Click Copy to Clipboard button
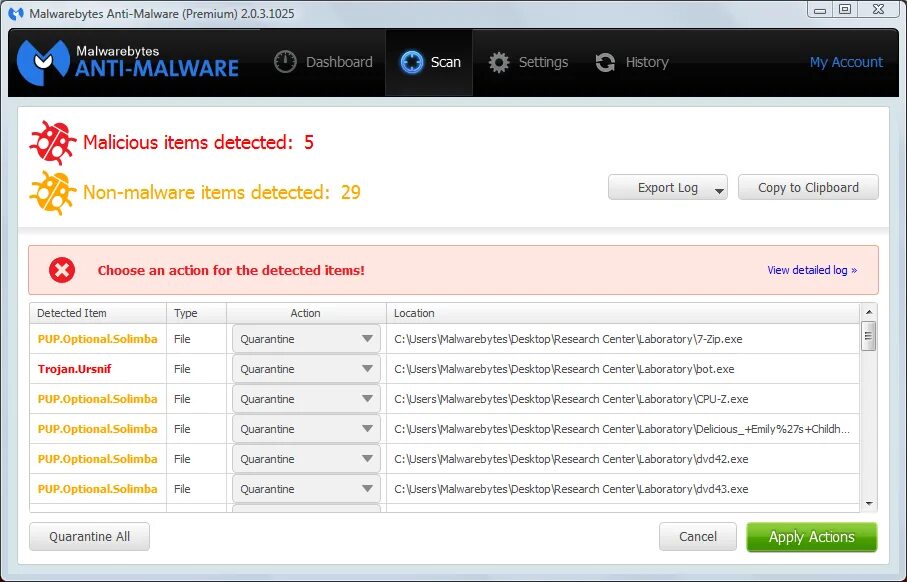The width and height of the screenshot is (907, 582). pyautogui.click(x=808, y=187)
